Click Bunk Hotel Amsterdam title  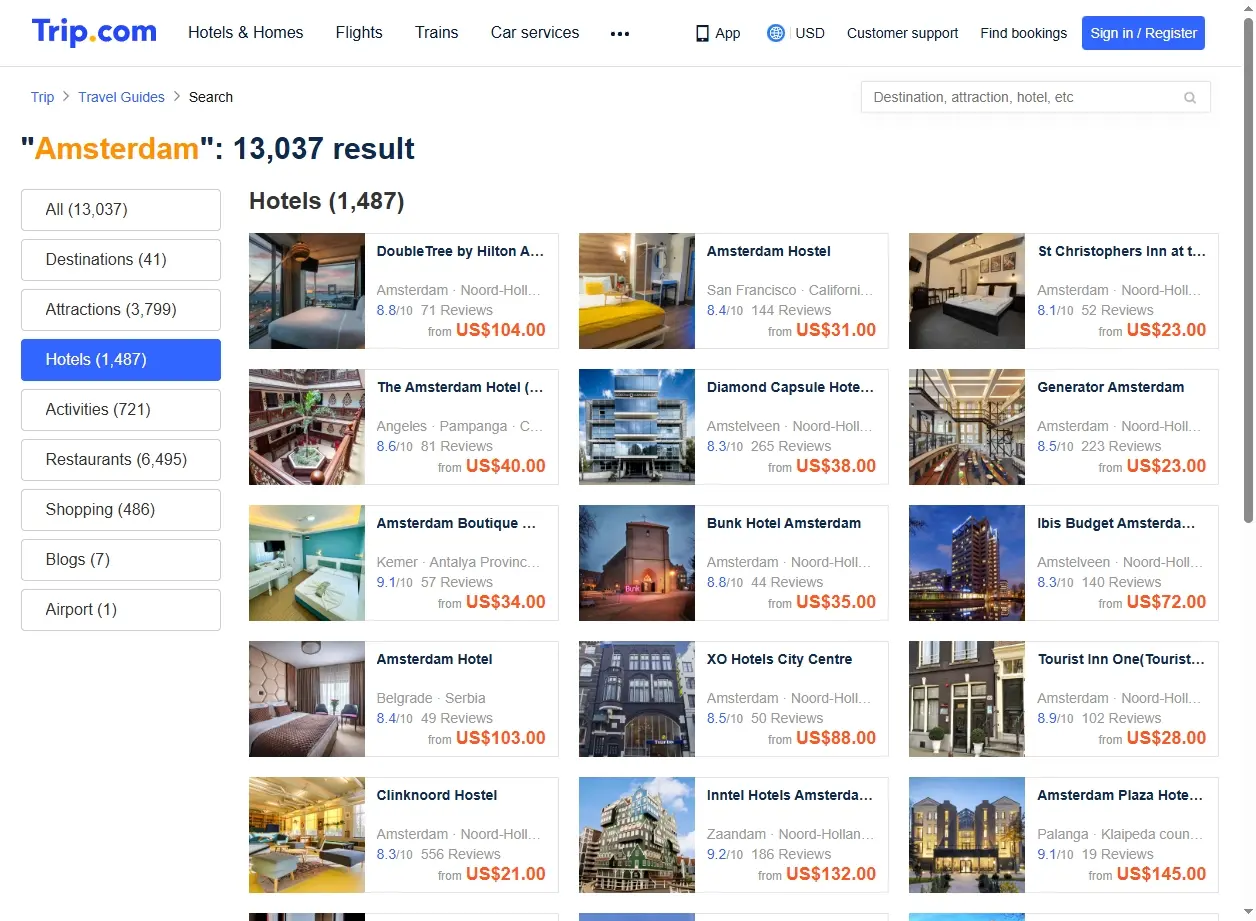pos(784,523)
